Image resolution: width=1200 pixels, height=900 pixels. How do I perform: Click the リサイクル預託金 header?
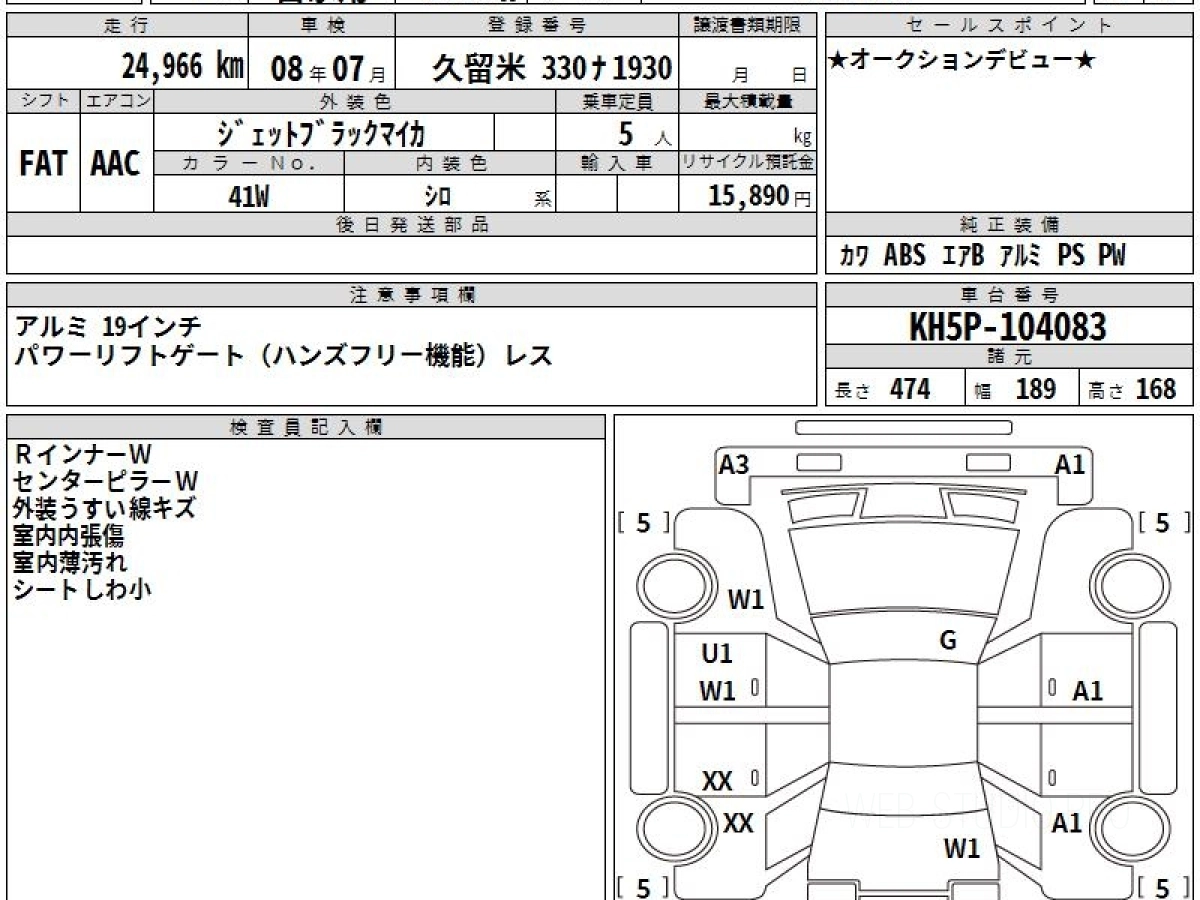pos(748,163)
